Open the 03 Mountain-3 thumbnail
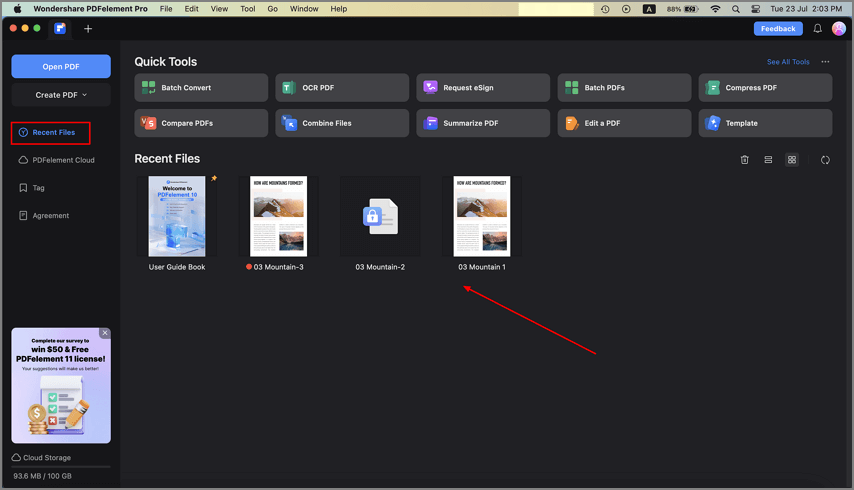Screen dimensions: 854x490 click(278, 216)
